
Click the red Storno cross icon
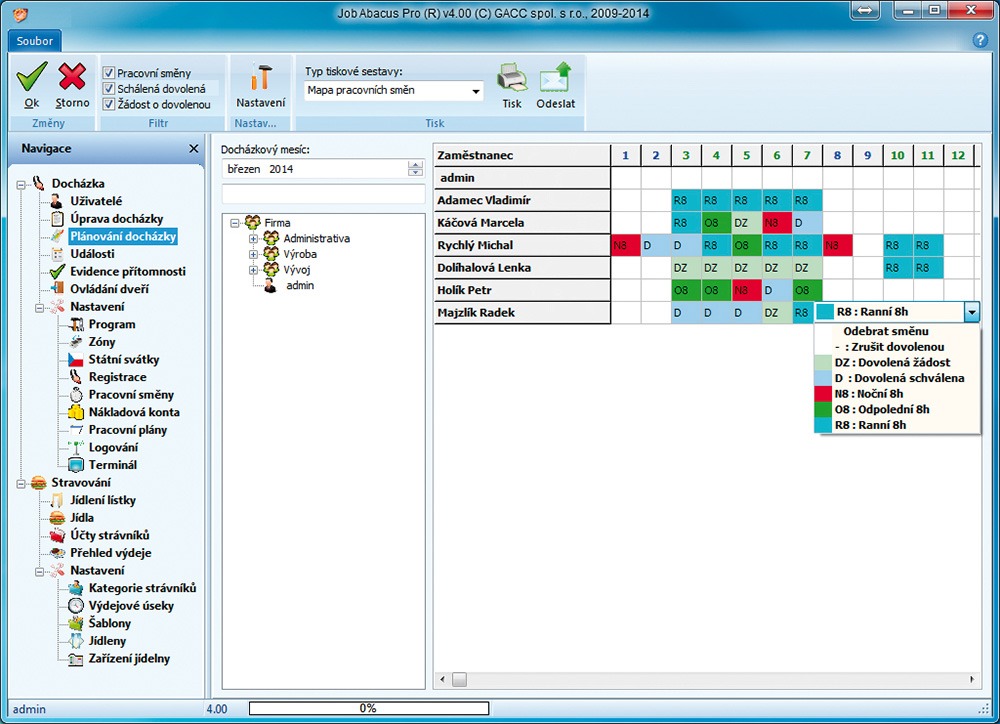(72, 77)
